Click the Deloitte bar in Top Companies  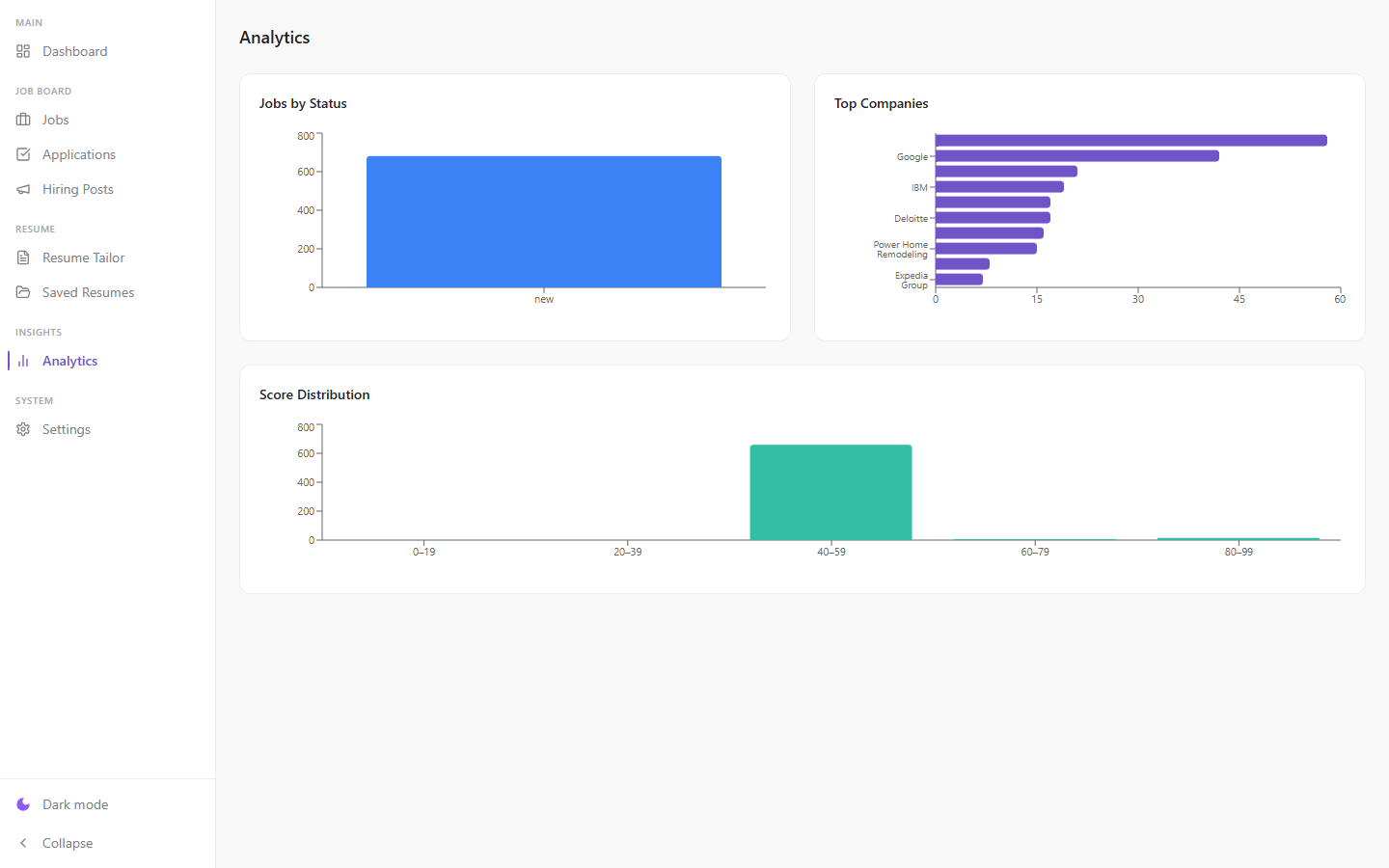[x=993, y=218]
